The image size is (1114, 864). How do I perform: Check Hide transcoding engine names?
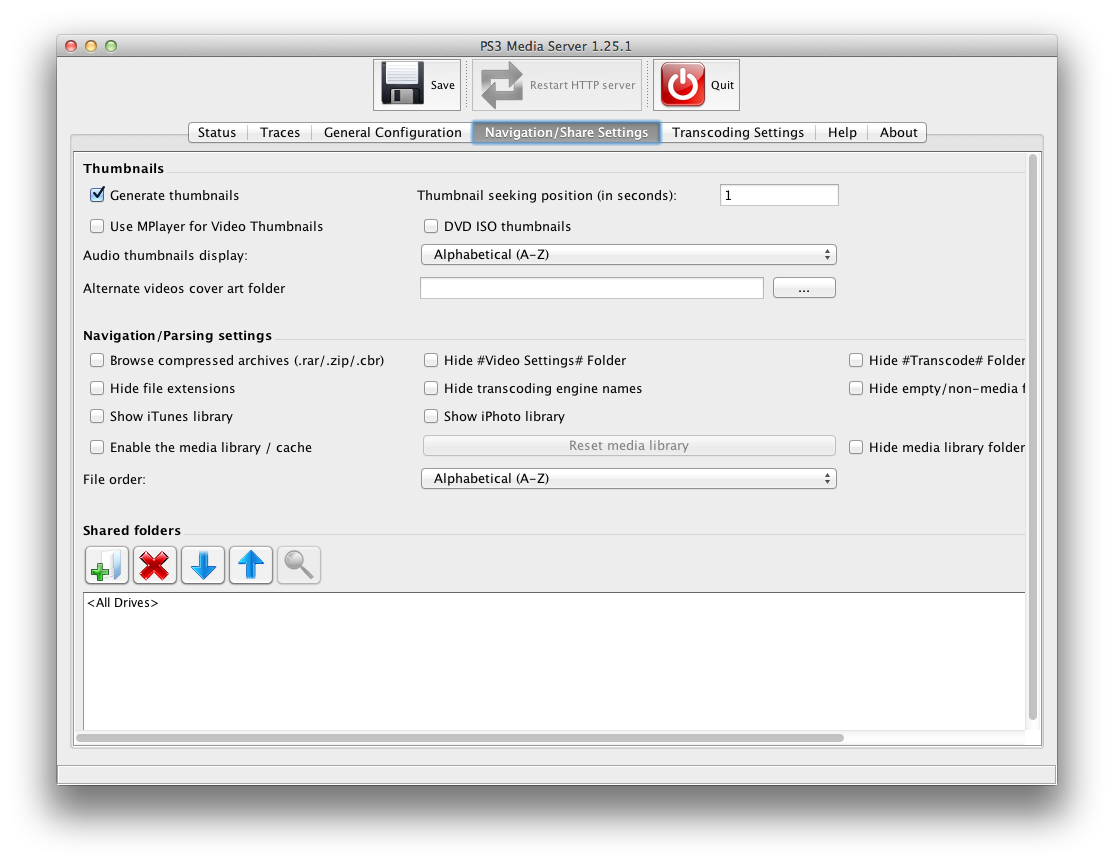(x=431, y=388)
